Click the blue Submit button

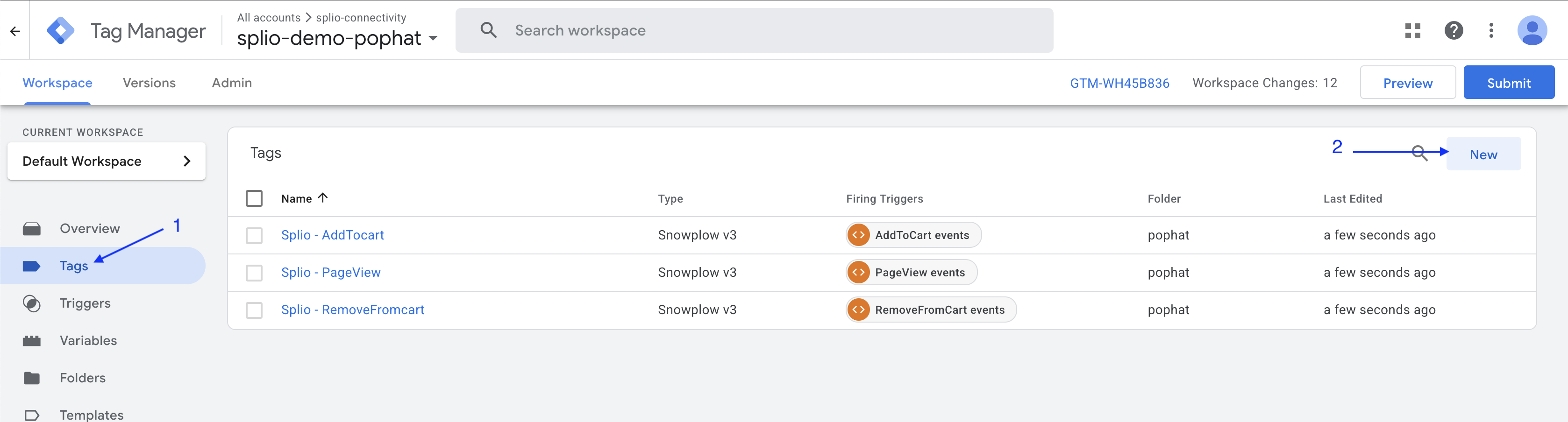coord(1508,83)
